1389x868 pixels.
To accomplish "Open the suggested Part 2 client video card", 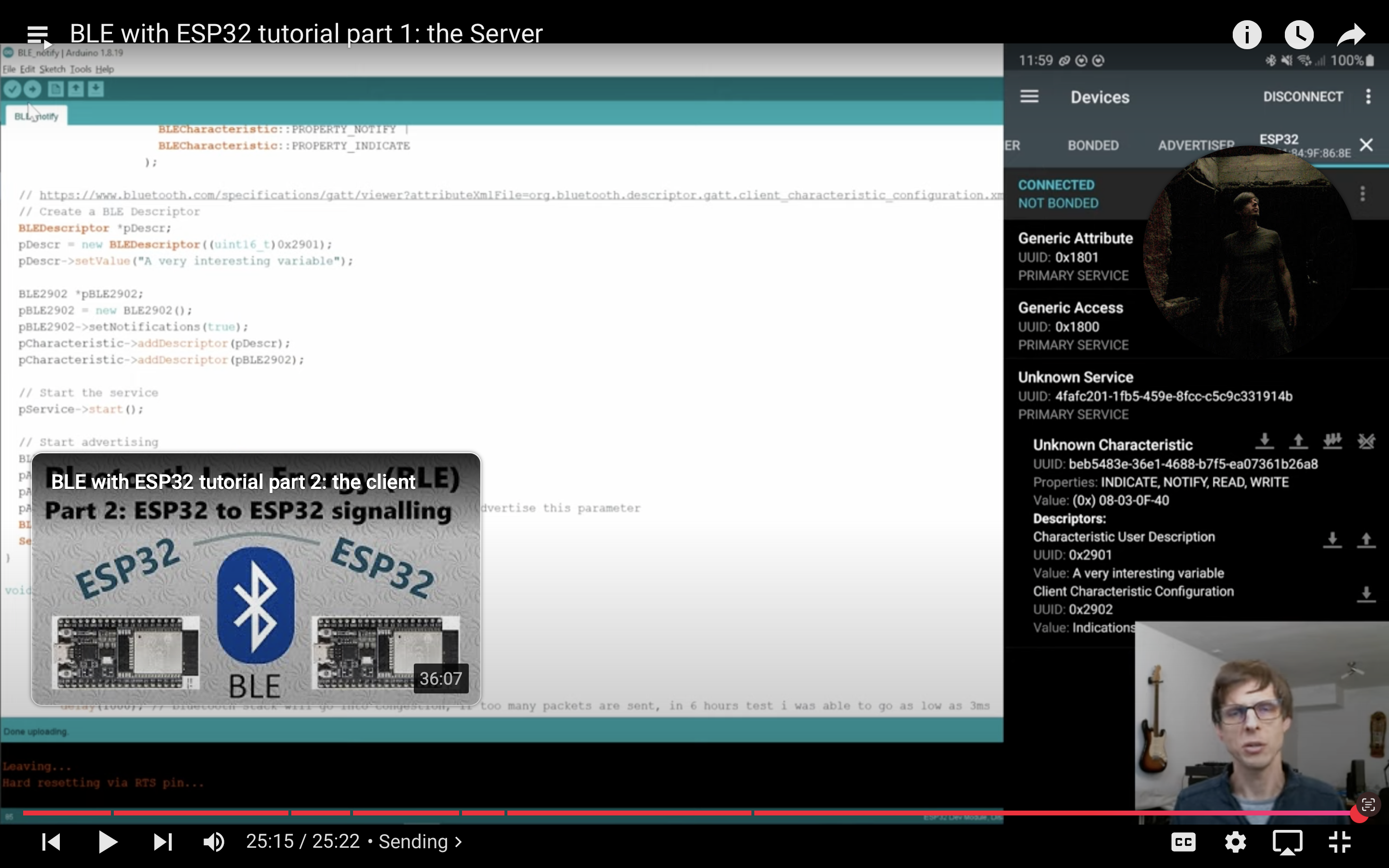I will (256, 579).
